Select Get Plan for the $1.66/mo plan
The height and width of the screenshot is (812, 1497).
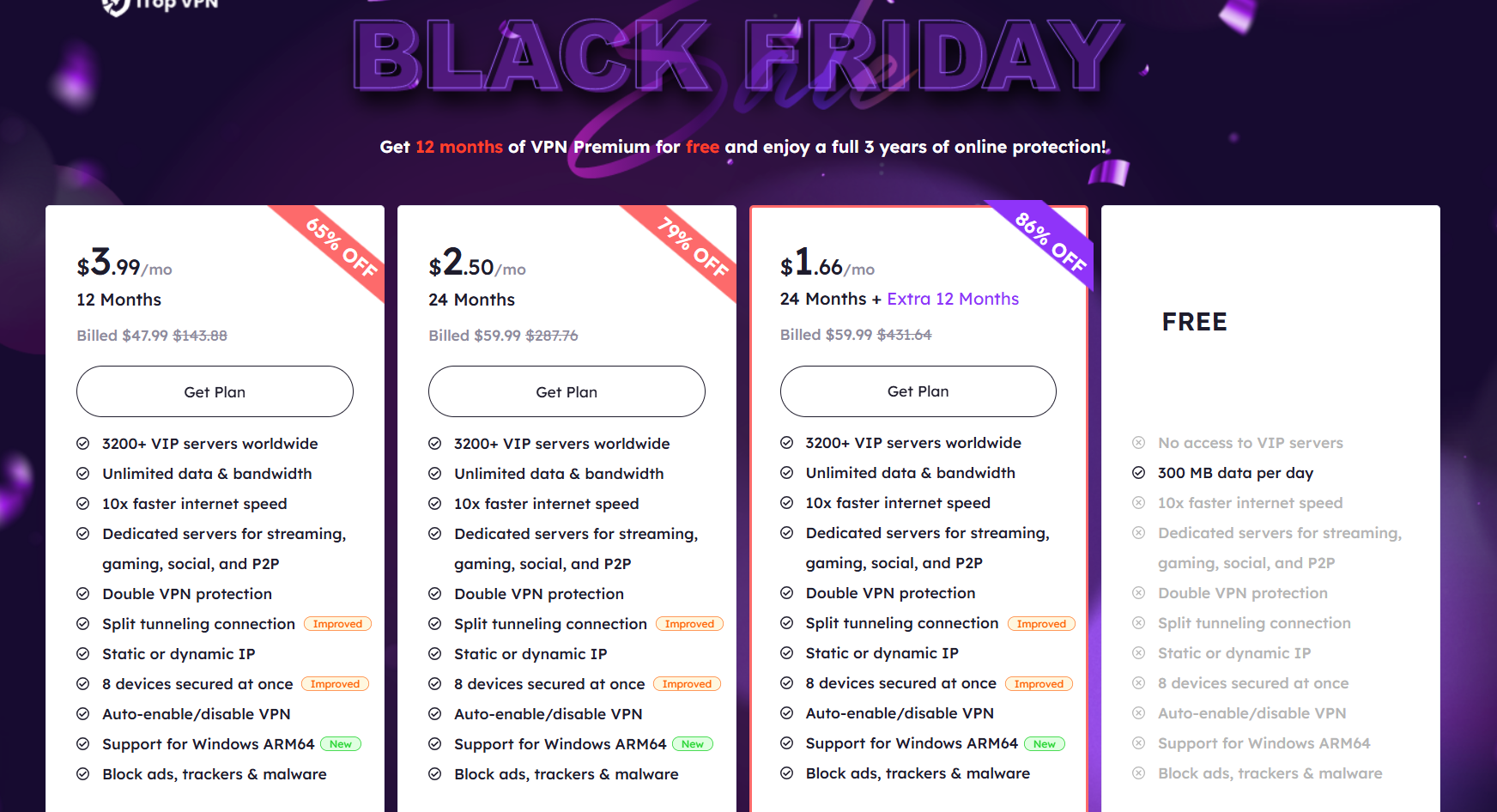click(918, 391)
